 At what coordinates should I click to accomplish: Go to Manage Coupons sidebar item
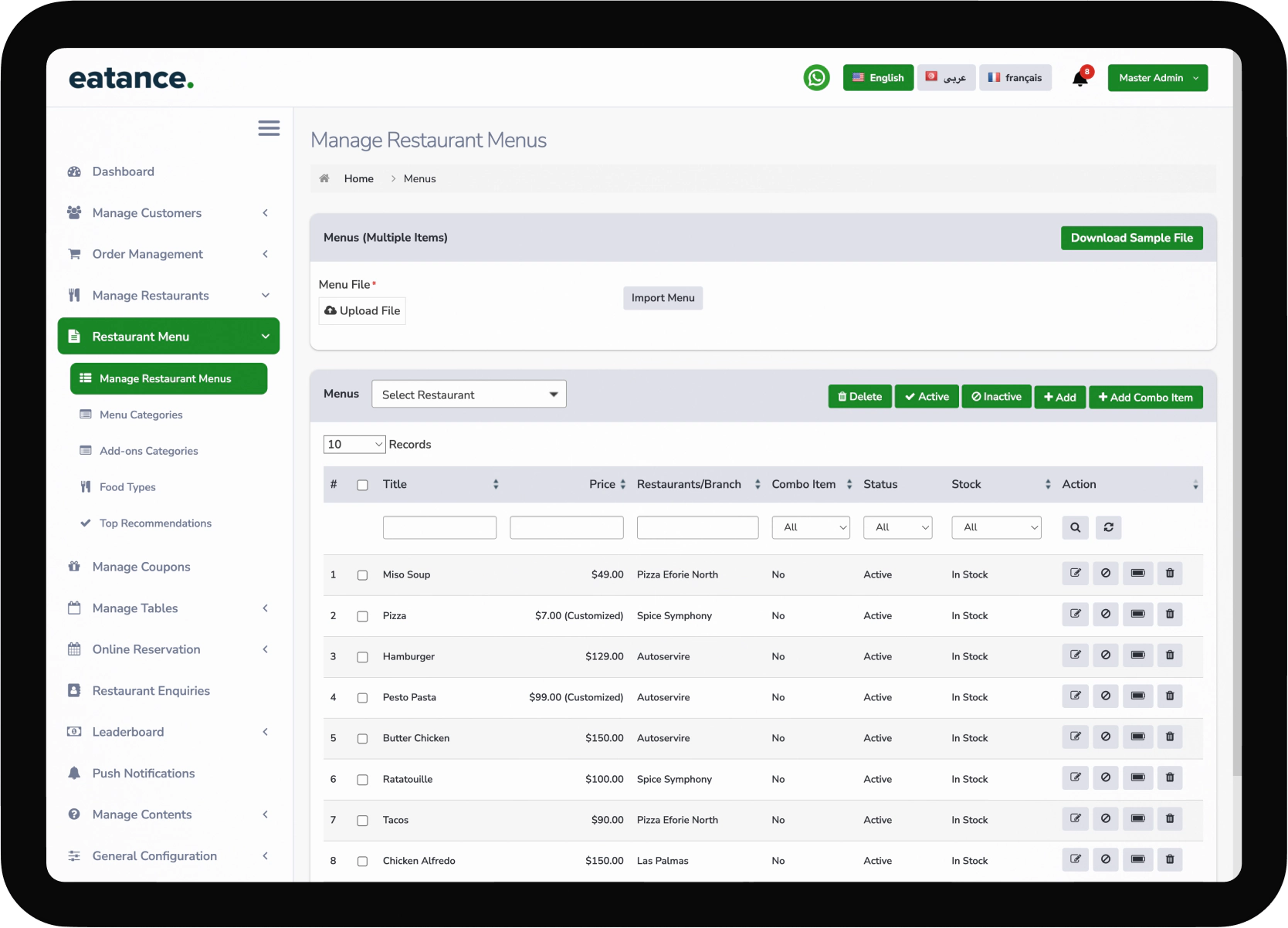(x=141, y=567)
